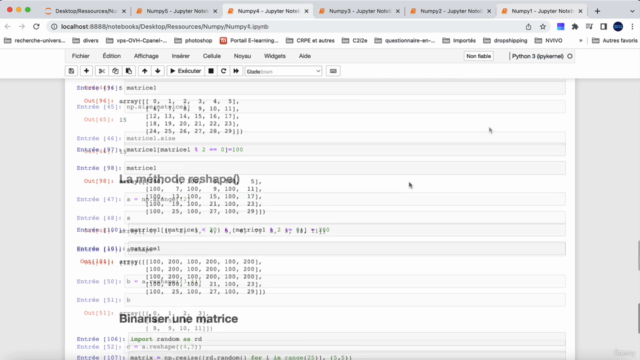Bookmark this page star icon

[x=543, y=27]
